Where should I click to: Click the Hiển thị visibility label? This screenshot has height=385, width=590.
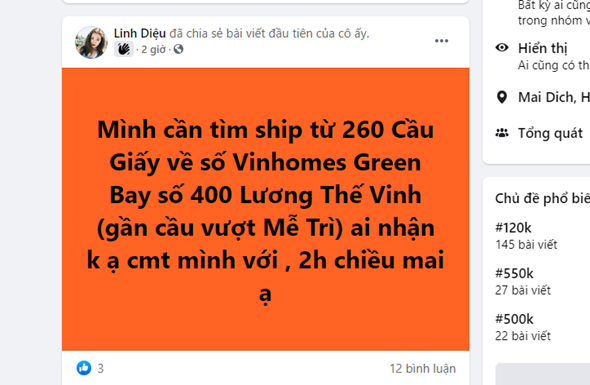tap(543, 48)
